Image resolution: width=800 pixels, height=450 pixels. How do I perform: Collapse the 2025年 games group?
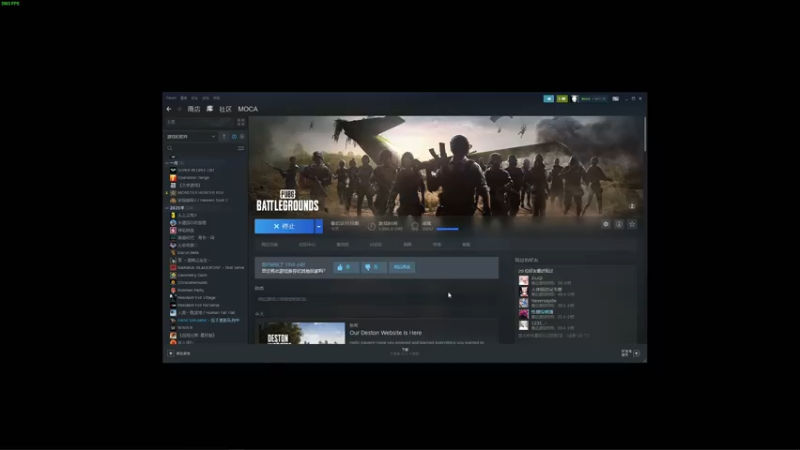pyautogui.click(x=167, y=208)
